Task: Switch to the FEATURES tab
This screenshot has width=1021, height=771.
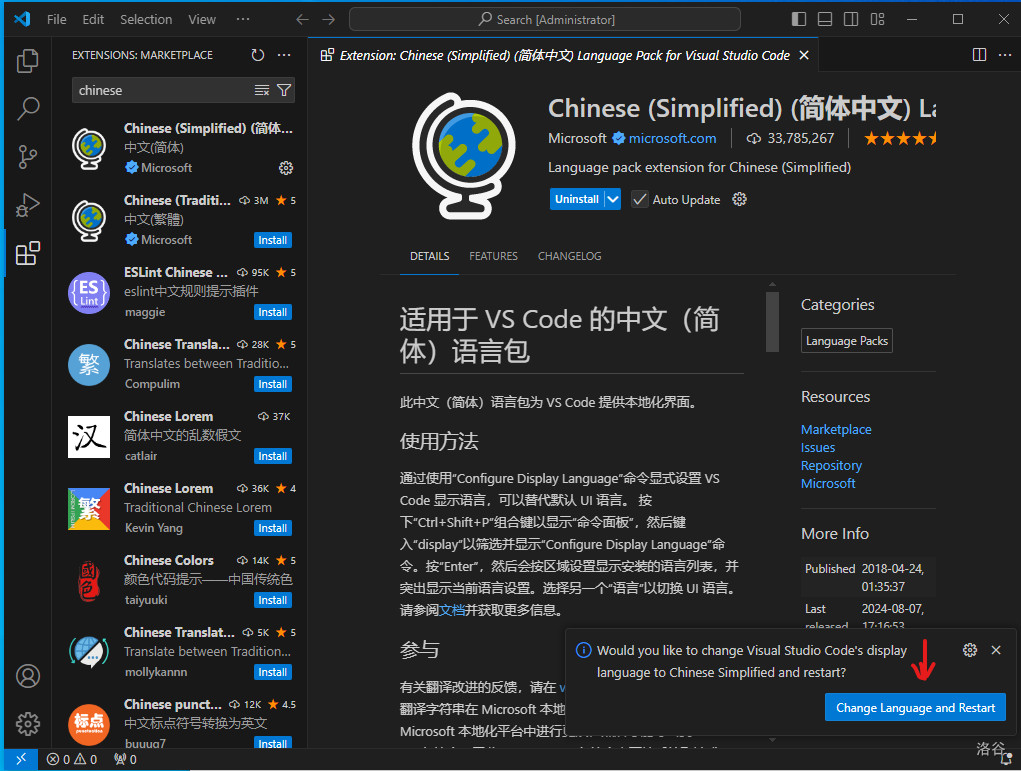Action: [493, 256]
